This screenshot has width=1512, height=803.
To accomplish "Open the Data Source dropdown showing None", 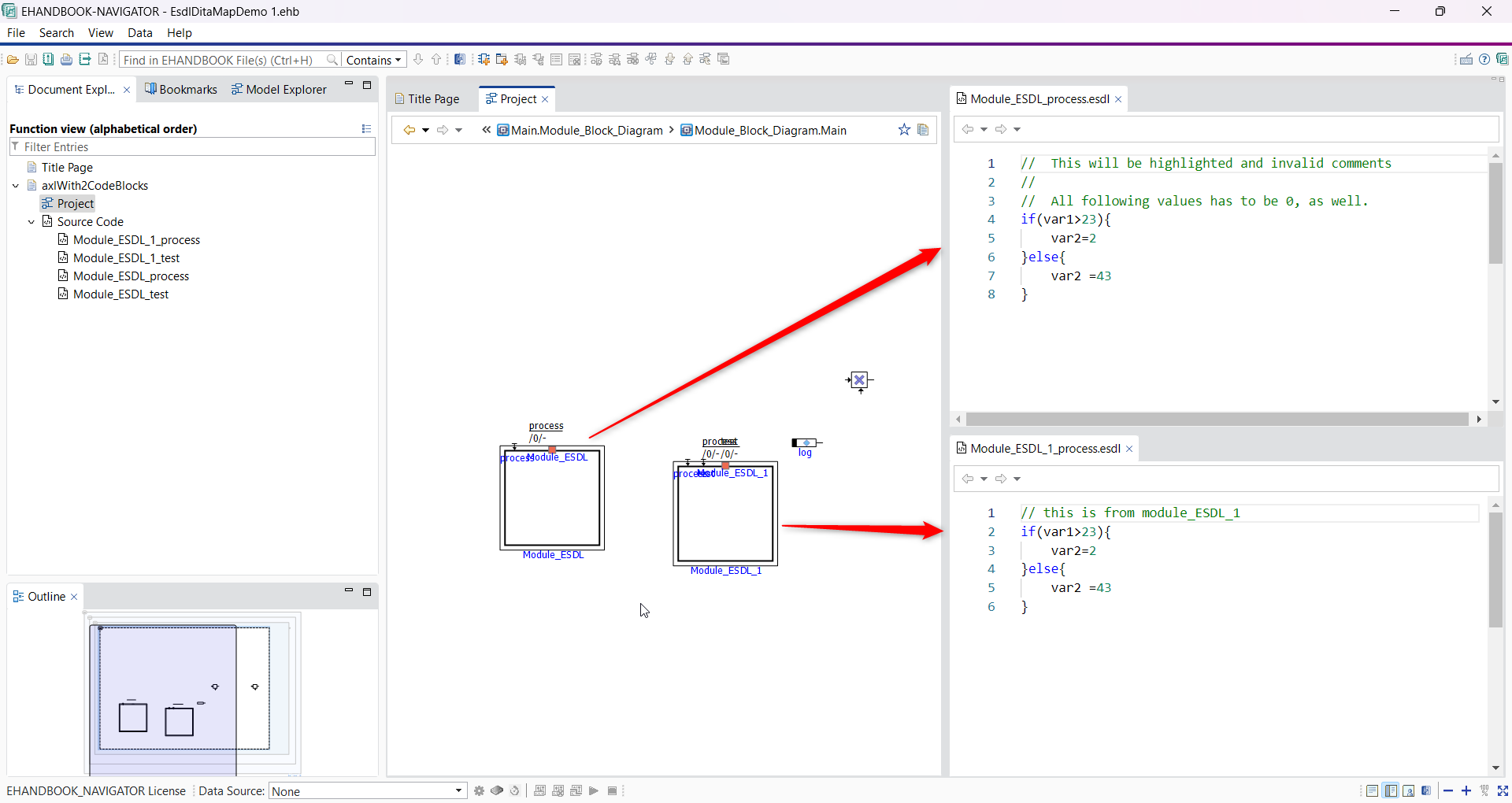I will (368, 791).
